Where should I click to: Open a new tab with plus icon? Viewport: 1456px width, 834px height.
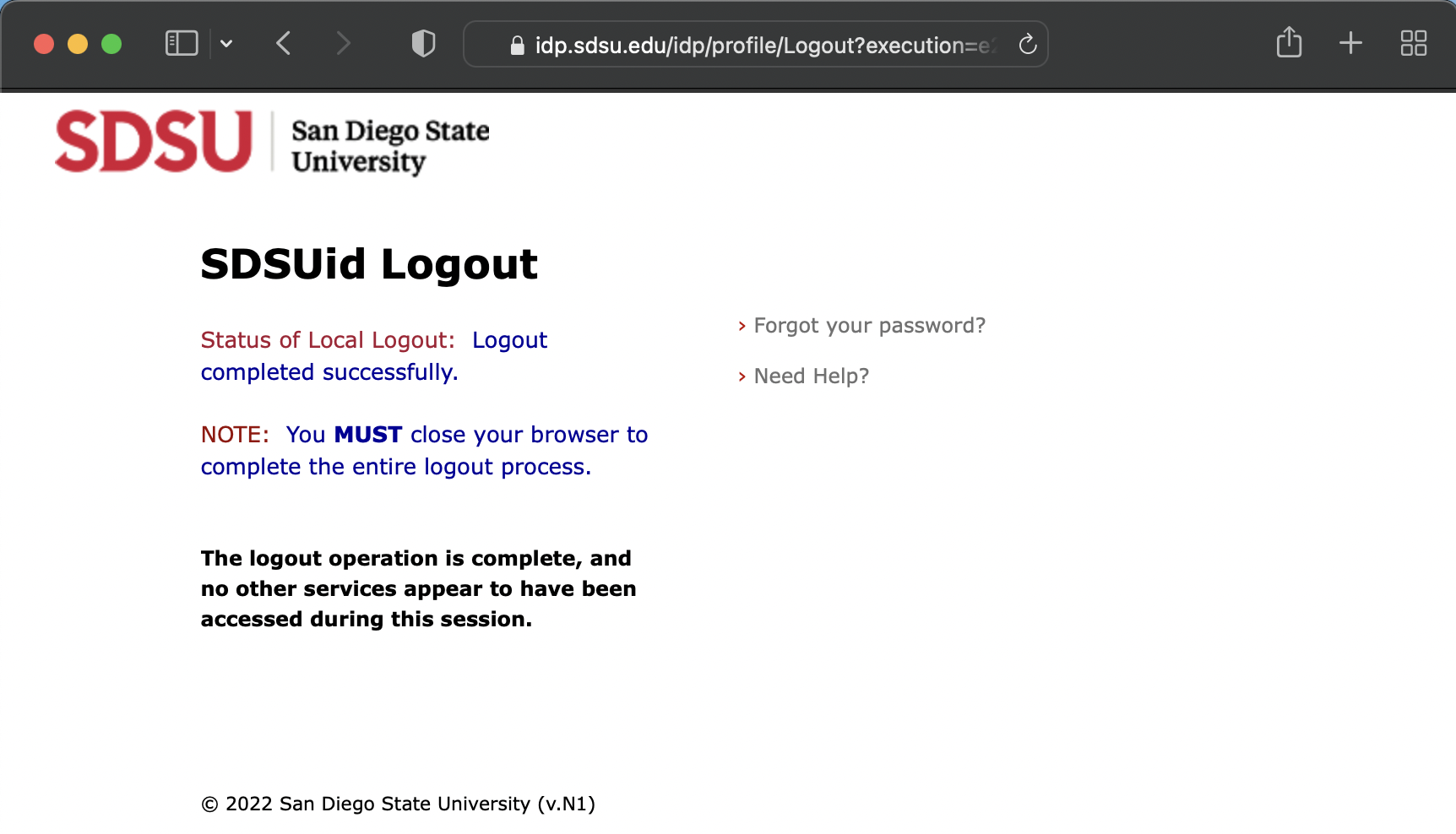coord(1350,43)
